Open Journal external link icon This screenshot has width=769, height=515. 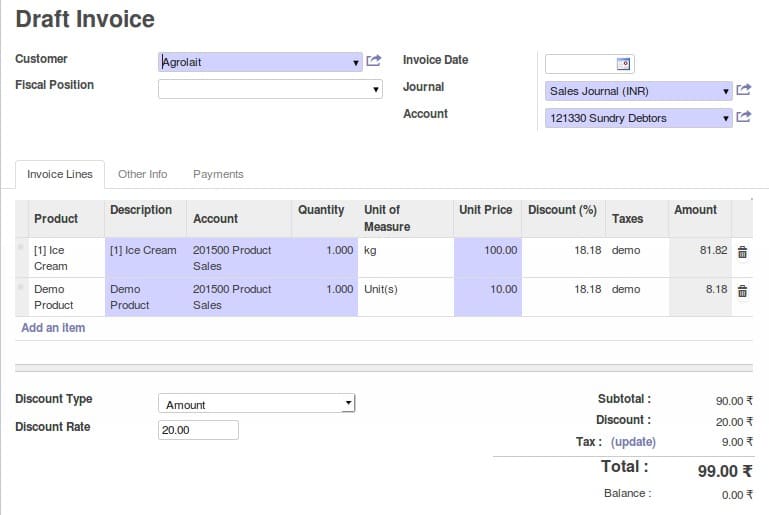[x=743, y=90]
